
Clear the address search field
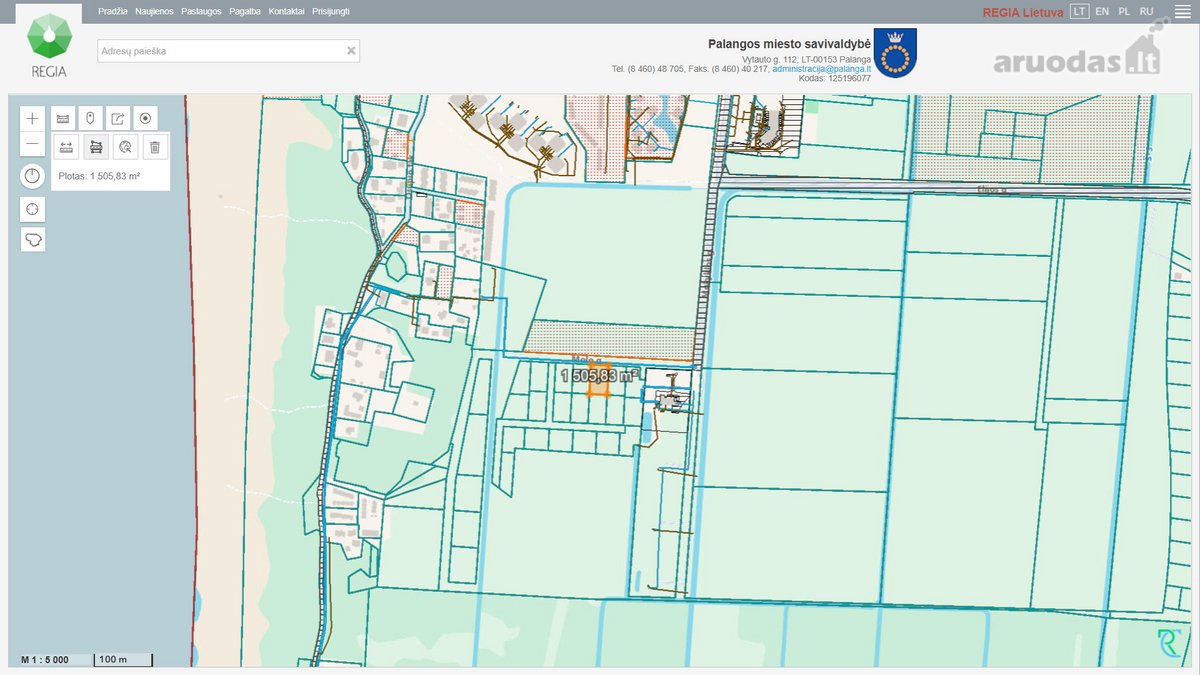351,51
